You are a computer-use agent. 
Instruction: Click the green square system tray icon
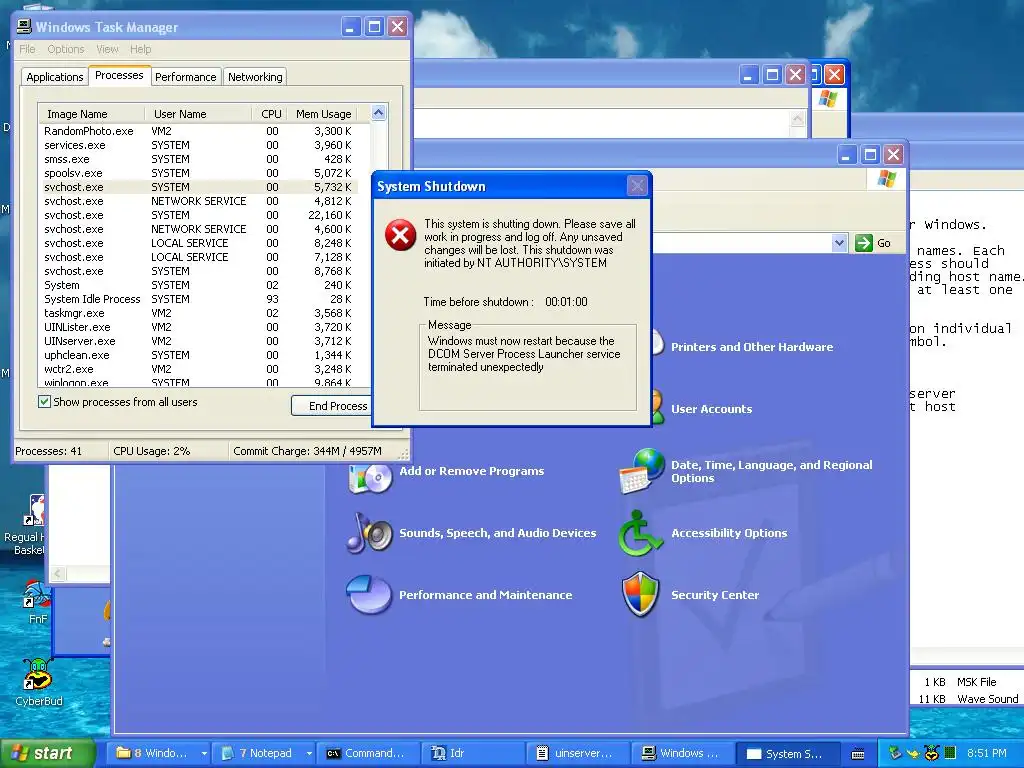click(950, 753)
